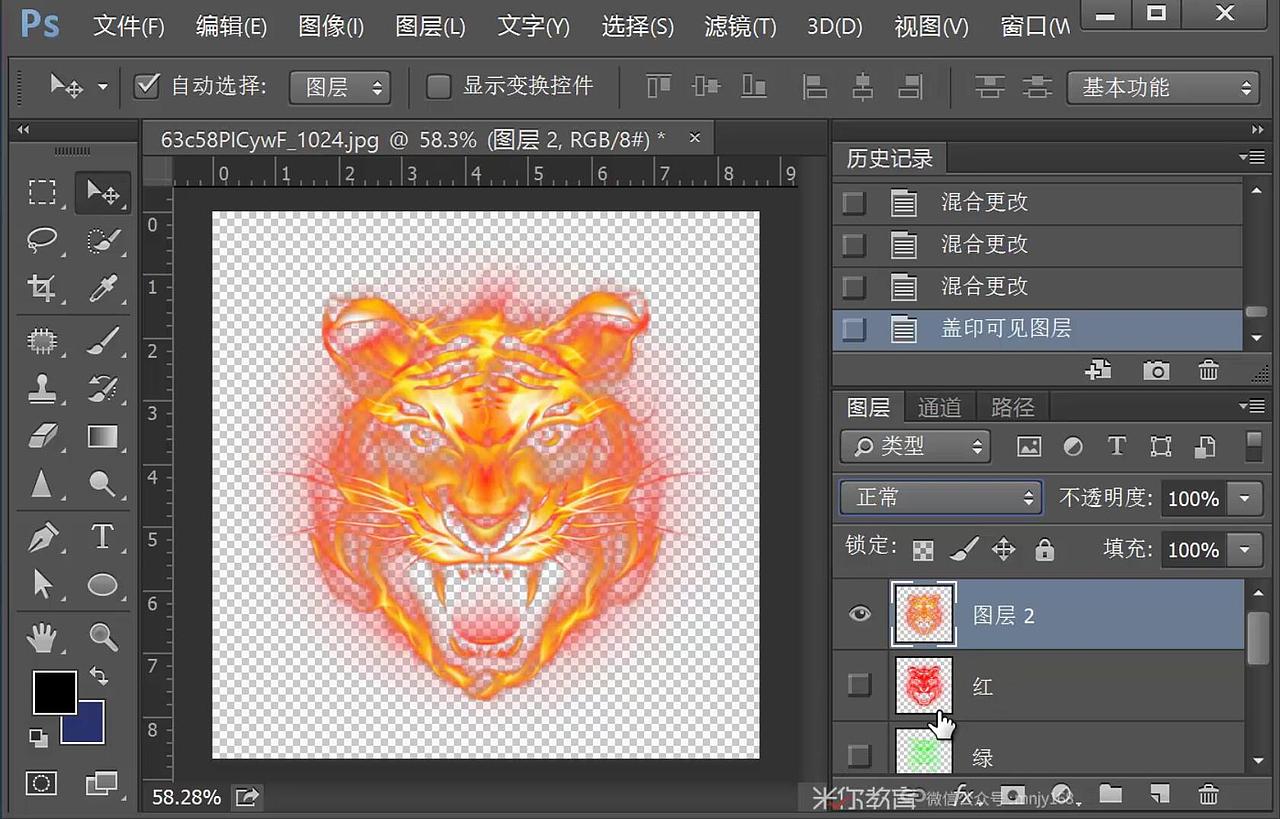The image size is (1280, 819).
Task: Switch to the 通道 tab
Action: (x=939, y=407)
